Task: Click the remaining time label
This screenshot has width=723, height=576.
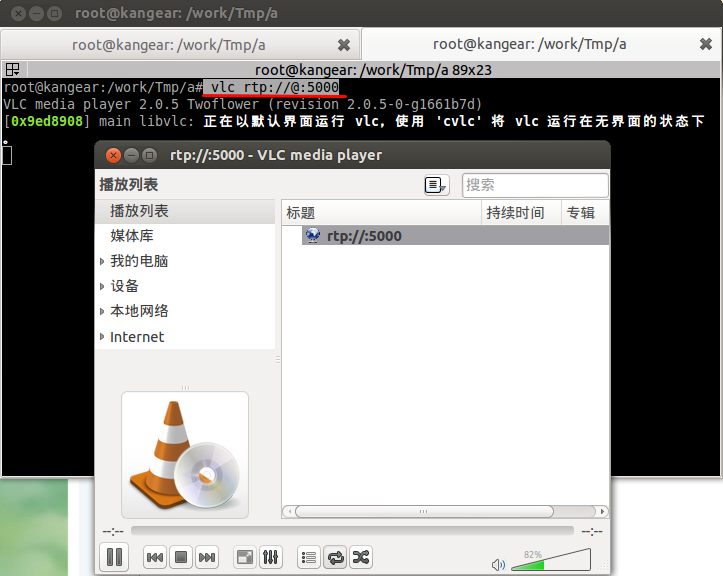Action: coord(592,531)
